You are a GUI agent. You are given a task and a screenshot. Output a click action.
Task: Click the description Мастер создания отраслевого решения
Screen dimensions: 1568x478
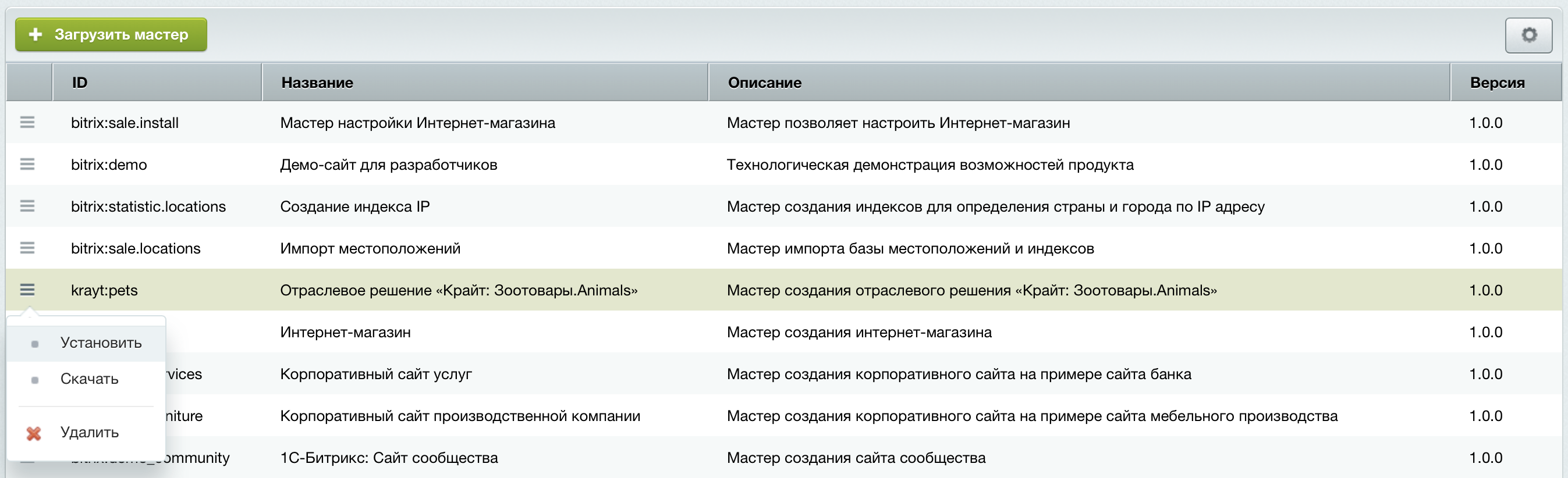(x=972, y=291)
